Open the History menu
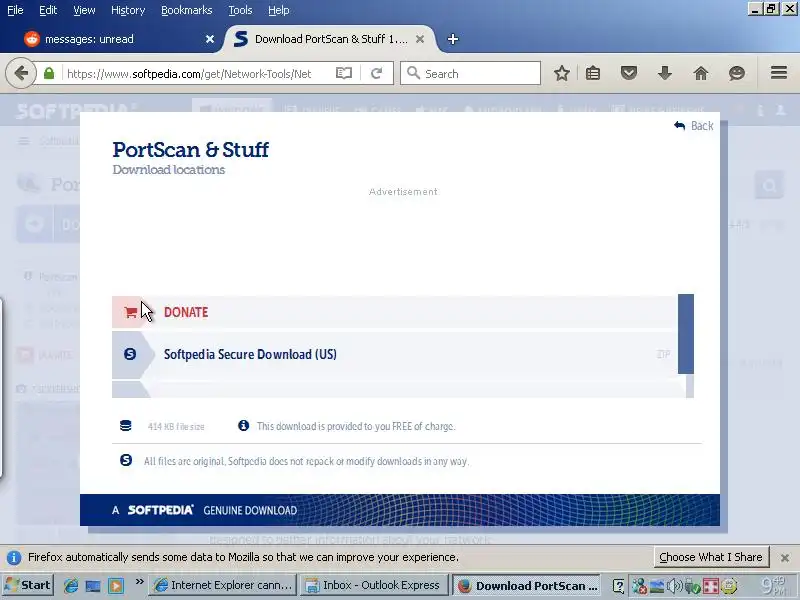800x600 pixels. 128,10
